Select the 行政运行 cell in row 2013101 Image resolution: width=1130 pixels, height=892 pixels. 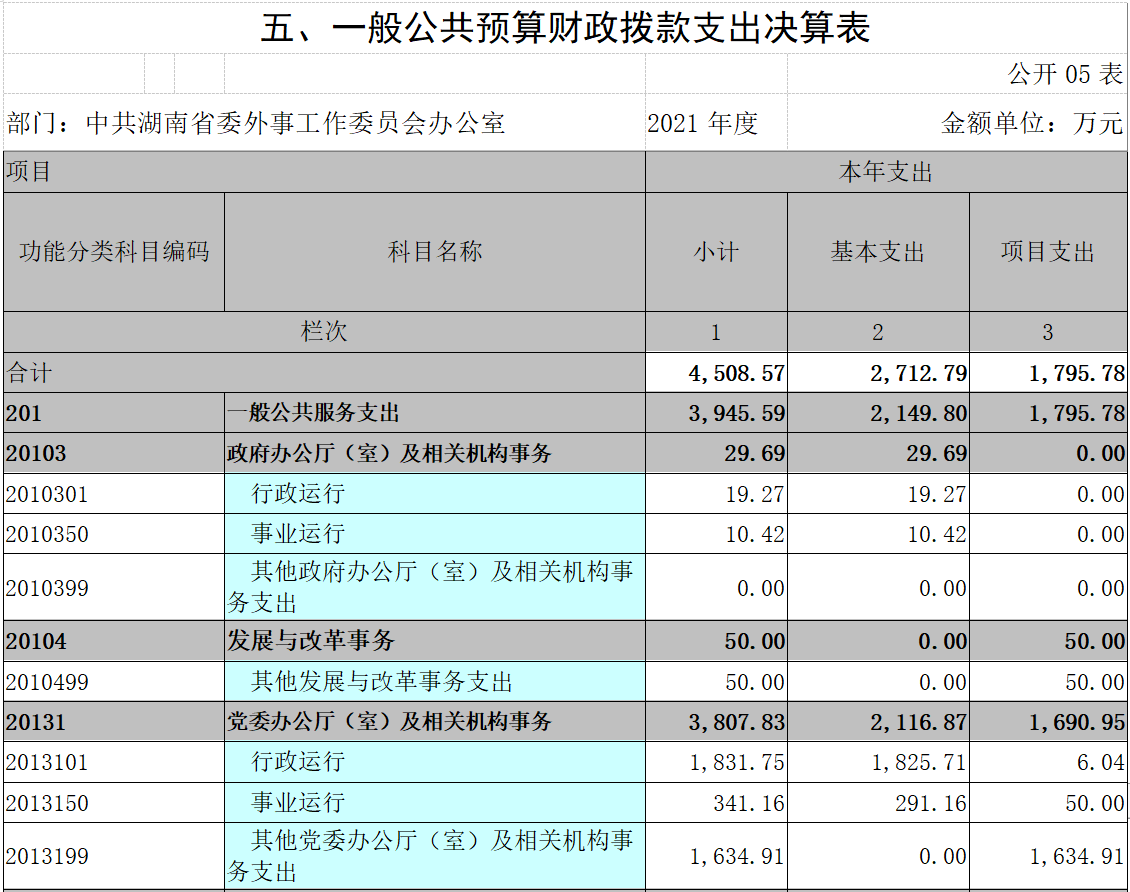pos(435,762)
